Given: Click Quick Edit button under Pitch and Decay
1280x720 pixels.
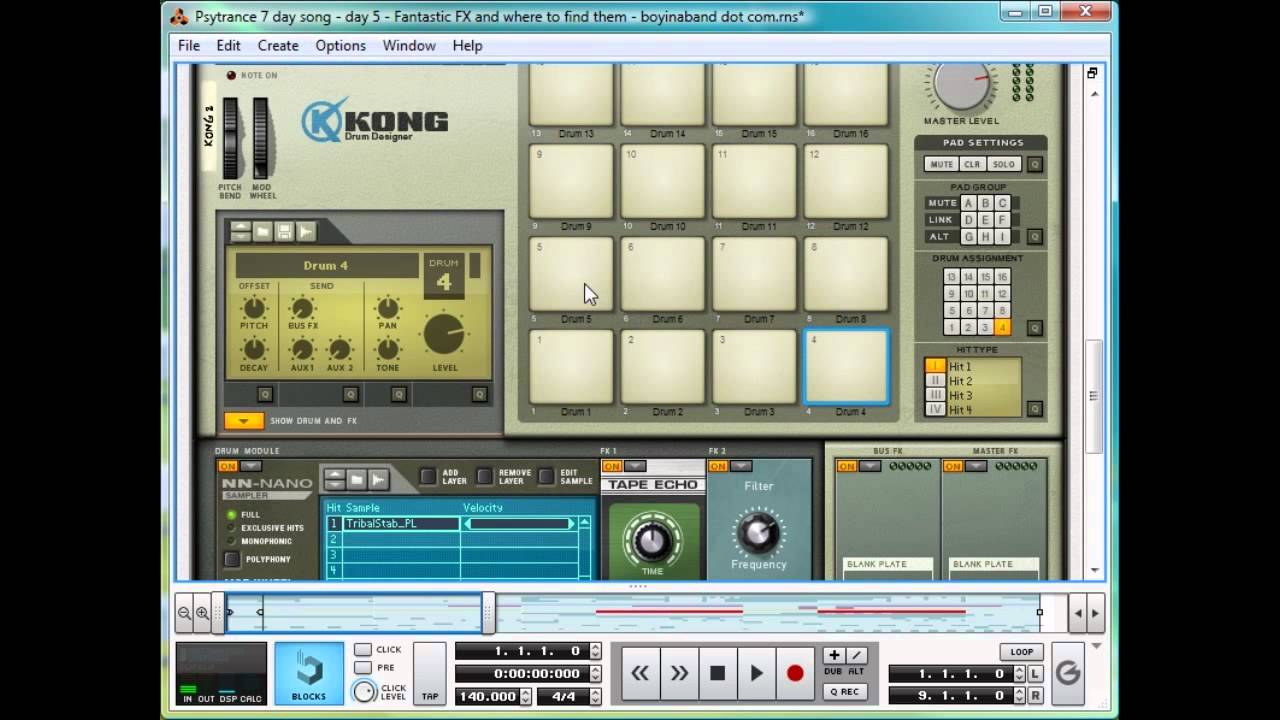Looking at the screenshot, I should click(x=265, y=394).
